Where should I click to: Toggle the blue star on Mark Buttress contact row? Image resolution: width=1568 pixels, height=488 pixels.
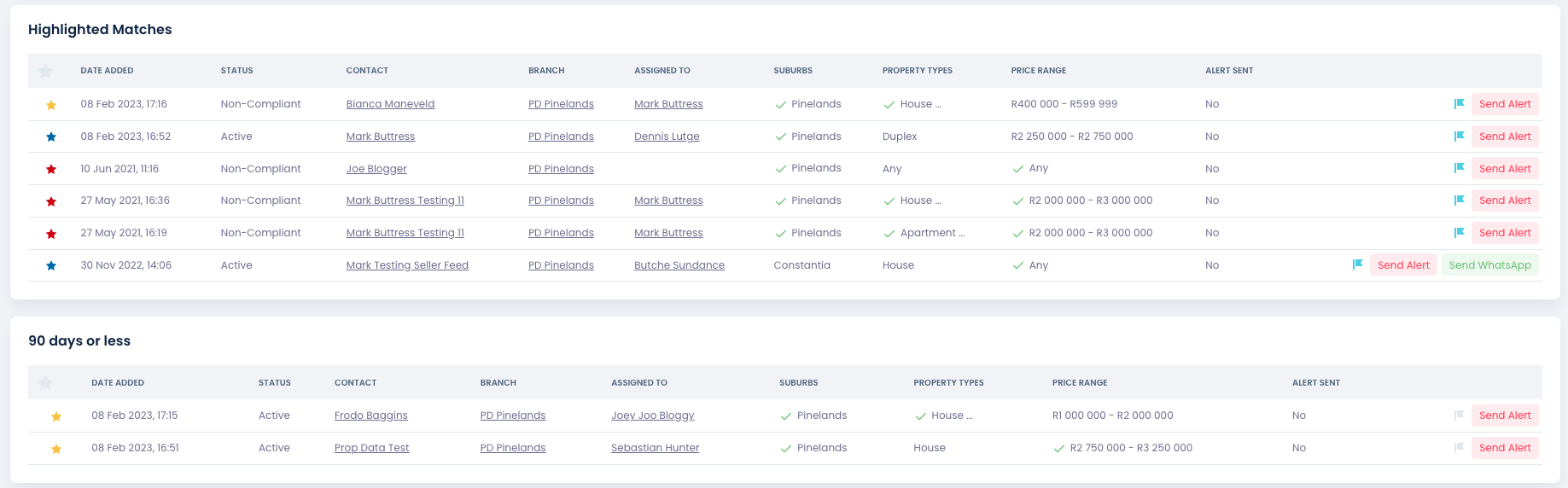51,137
